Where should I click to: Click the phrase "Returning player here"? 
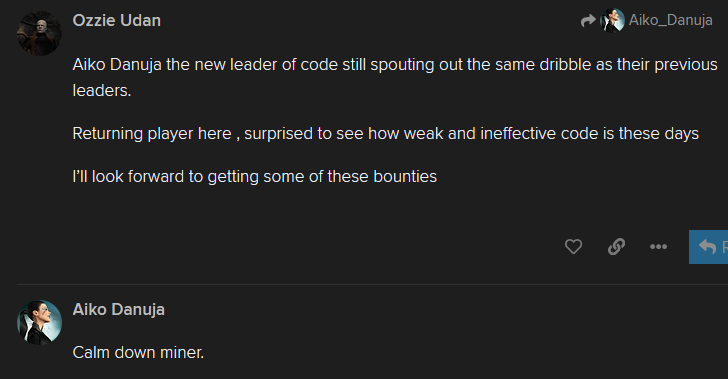point(152,133)
